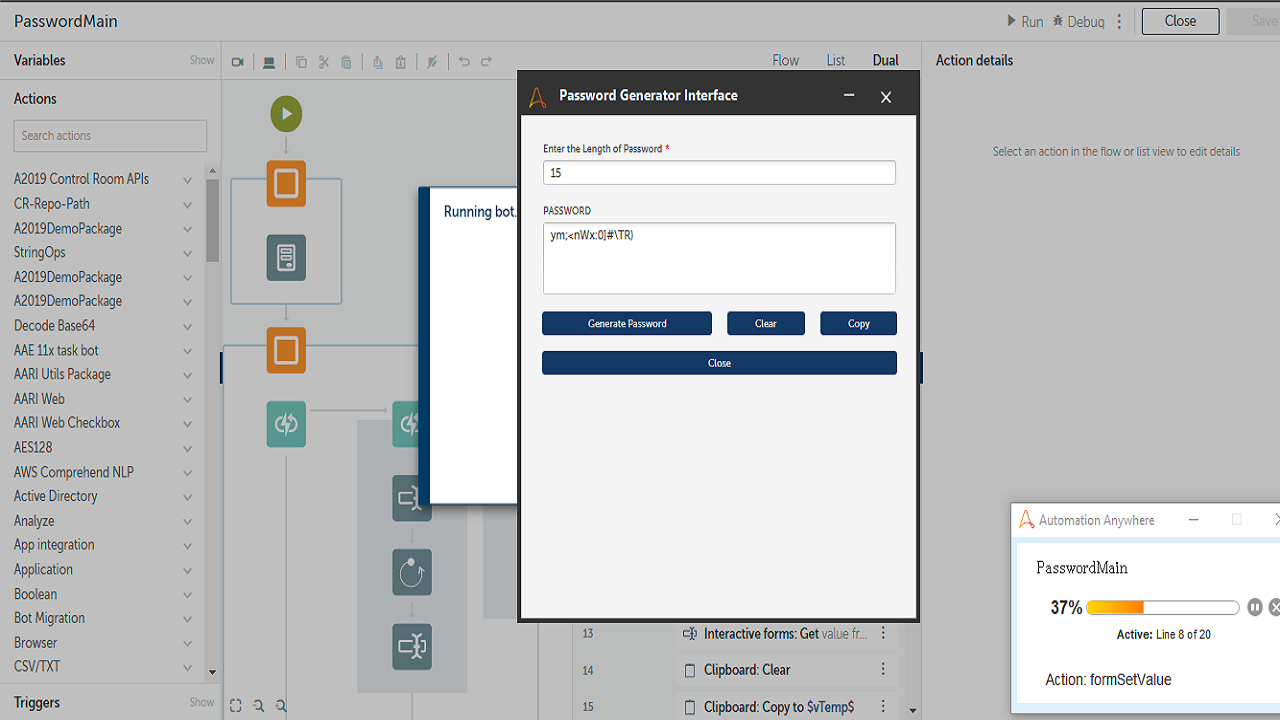1280x720 pixels.
Task: Click the bot progress bar at 37%
Action: coord(1163,607)
